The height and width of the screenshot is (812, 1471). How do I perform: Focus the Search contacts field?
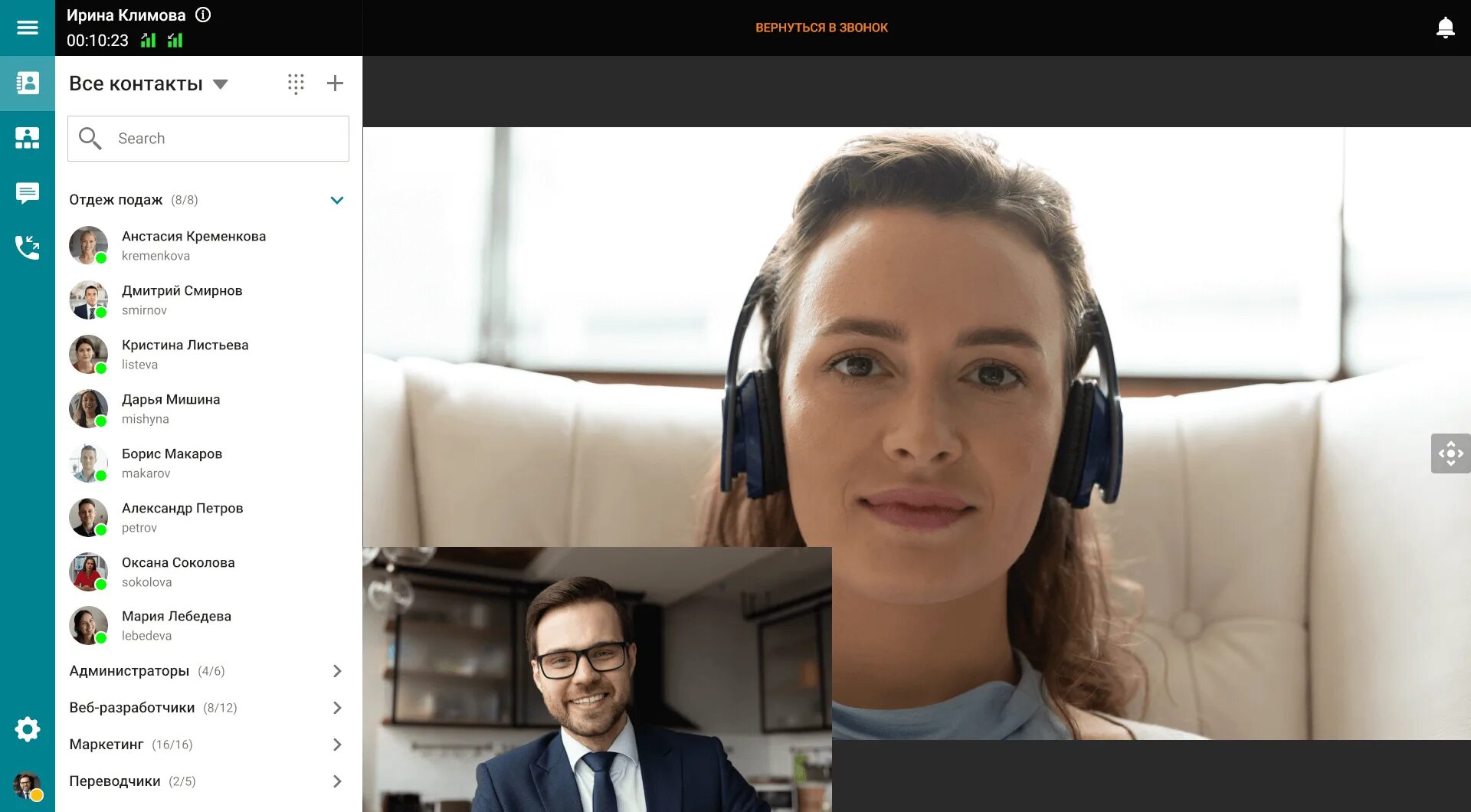[x=208, y=139]
